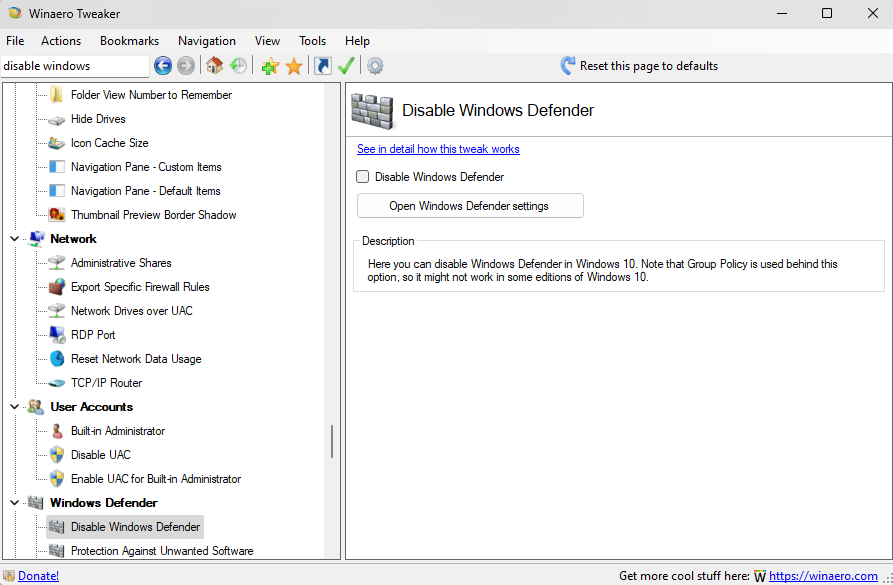Viewport: 893px width, 585px height.
Task: Open 'See in detail how this tweak works' link
Action: 438,149
